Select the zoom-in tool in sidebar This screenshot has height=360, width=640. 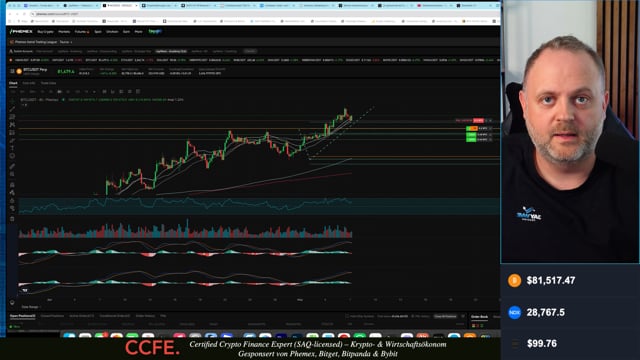[x=12, y=174]
